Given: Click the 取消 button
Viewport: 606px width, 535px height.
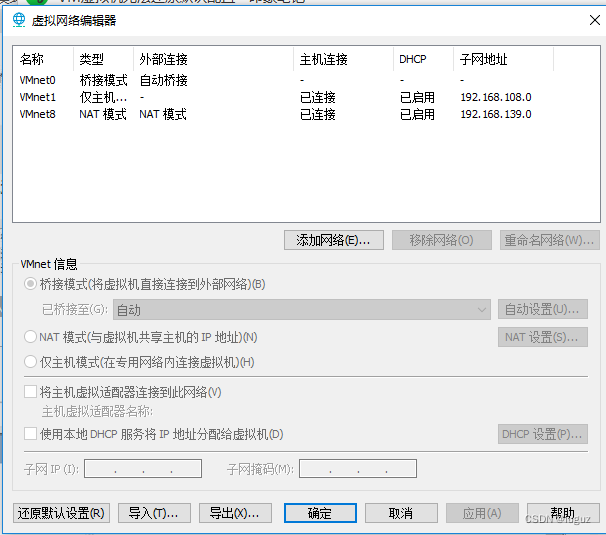Looking at the screenshot, I should 401,513.
